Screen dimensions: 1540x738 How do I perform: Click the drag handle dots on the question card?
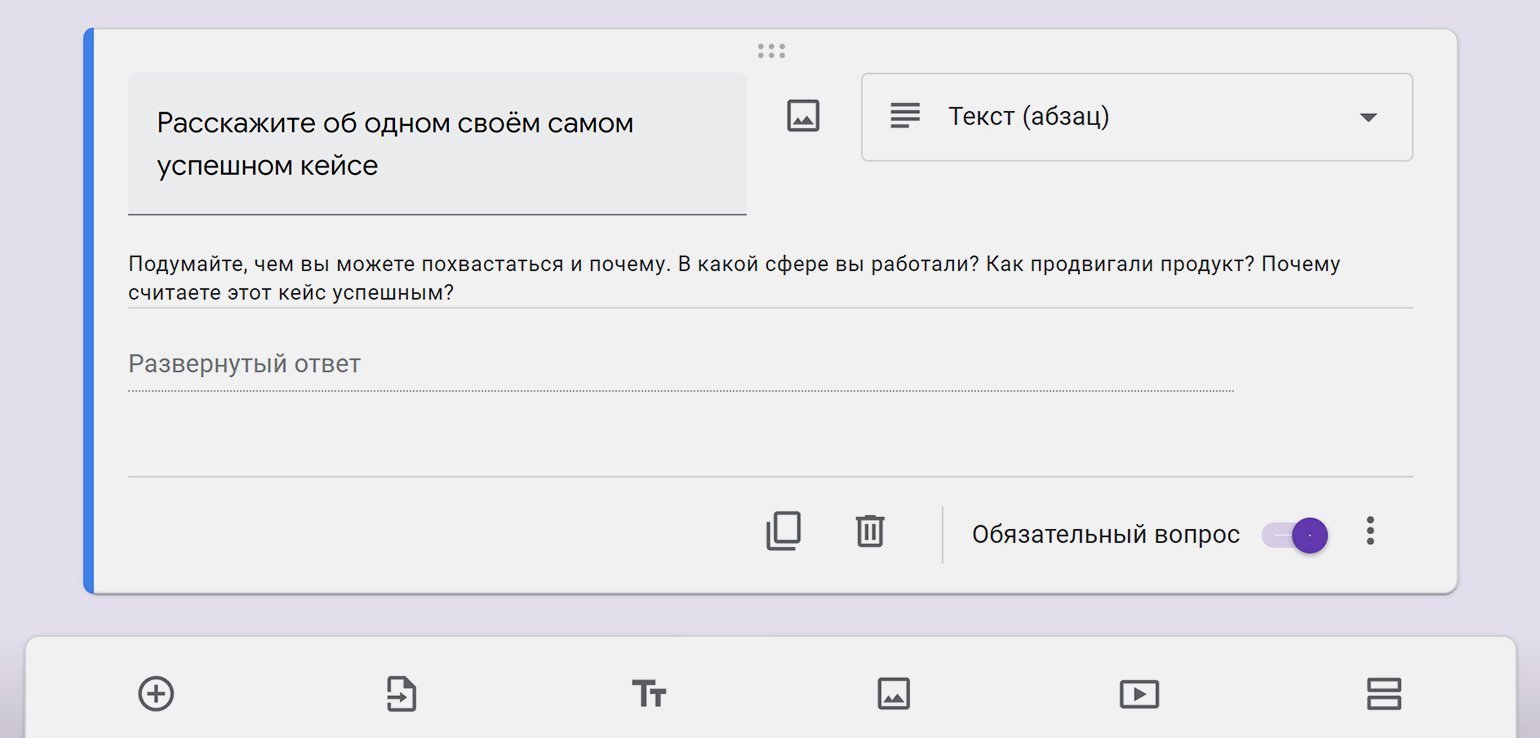point(771,50)
